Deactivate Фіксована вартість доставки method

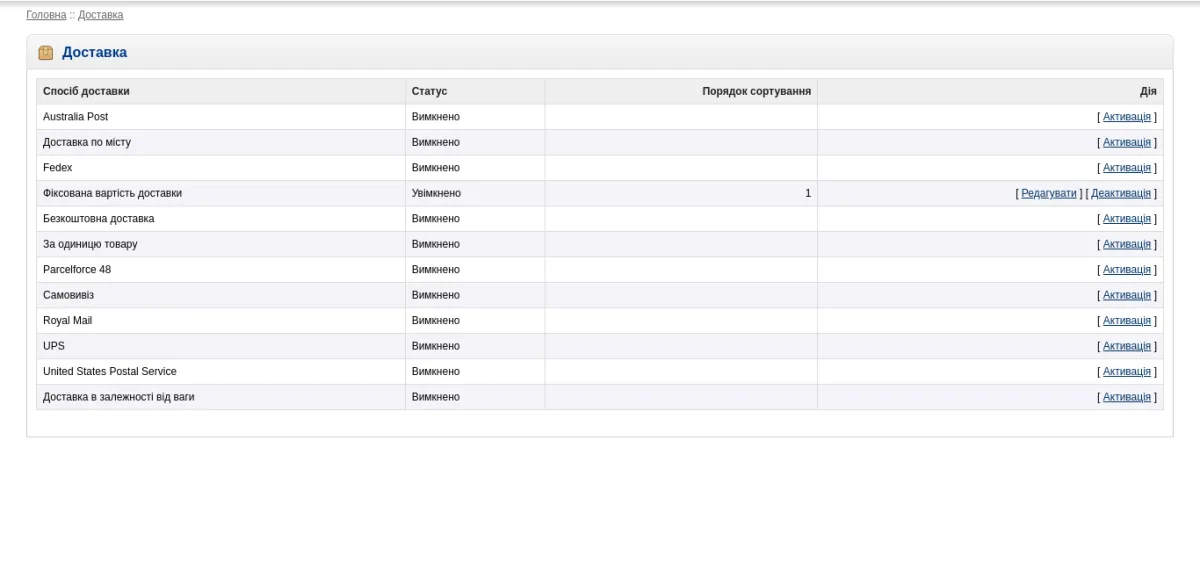point(1121,193)
